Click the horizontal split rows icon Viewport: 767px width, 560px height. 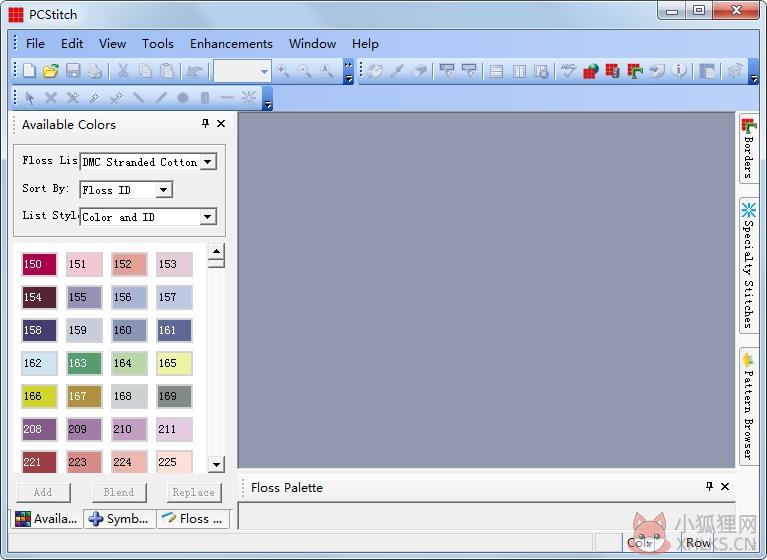(x=496, y=71)
